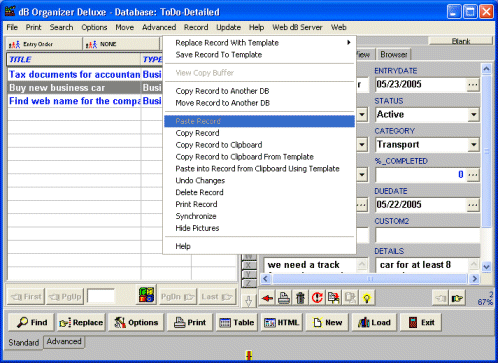Select Save Record To Template

click(259, 55)
